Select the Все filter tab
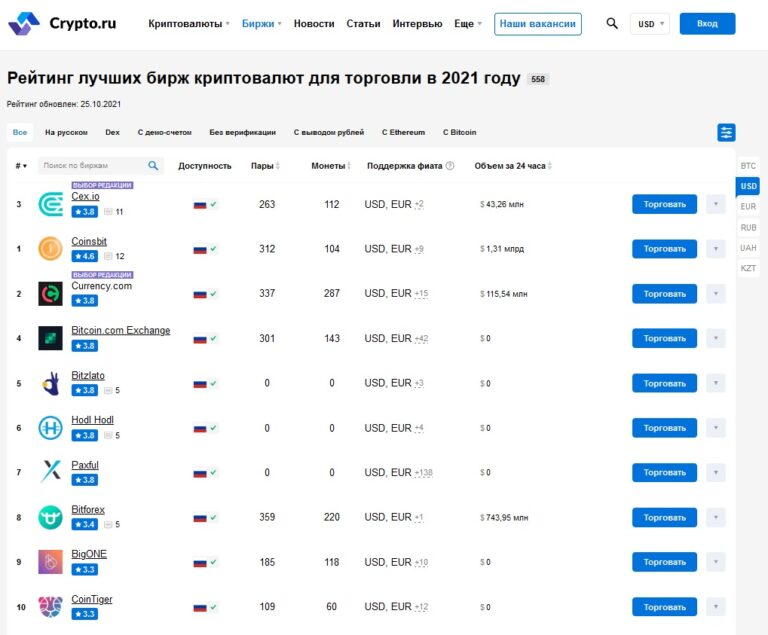 click(20, 132)
